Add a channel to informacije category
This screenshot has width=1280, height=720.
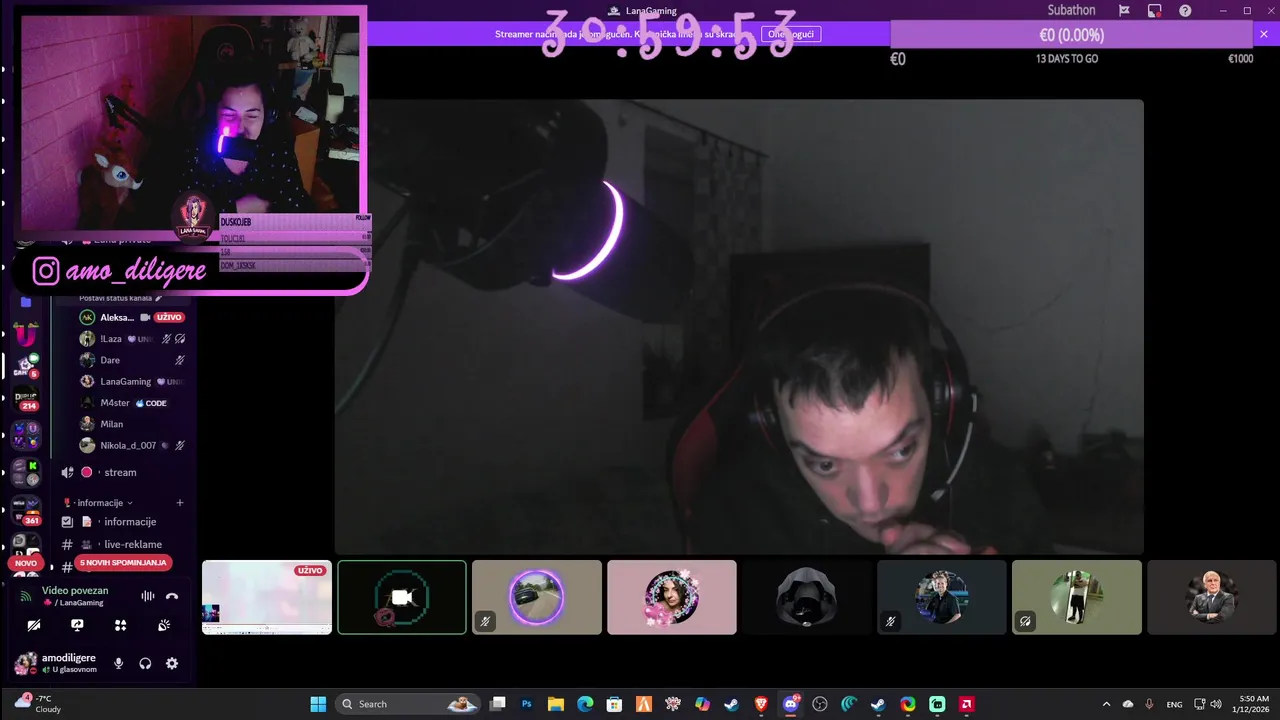(x=180, y=503)
